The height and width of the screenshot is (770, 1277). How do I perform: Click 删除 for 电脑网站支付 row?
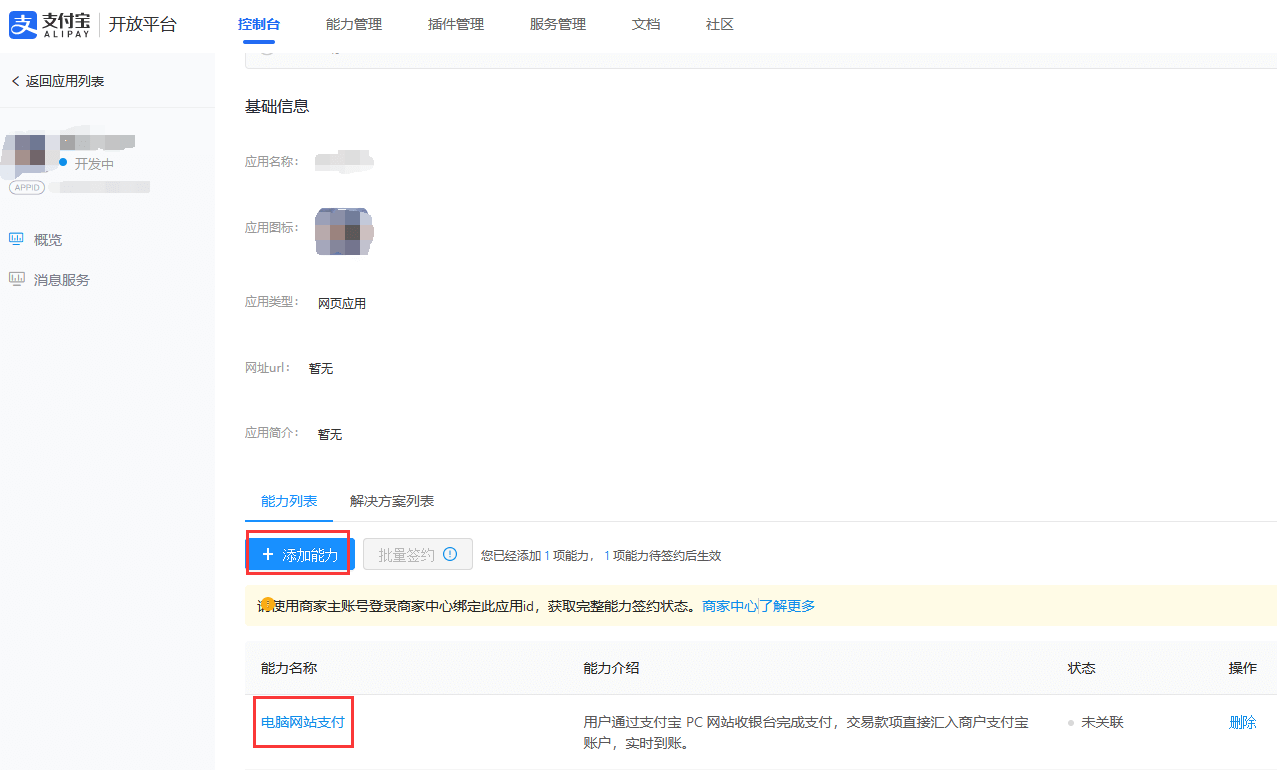pyautogui.click(x=1243, y=722)
